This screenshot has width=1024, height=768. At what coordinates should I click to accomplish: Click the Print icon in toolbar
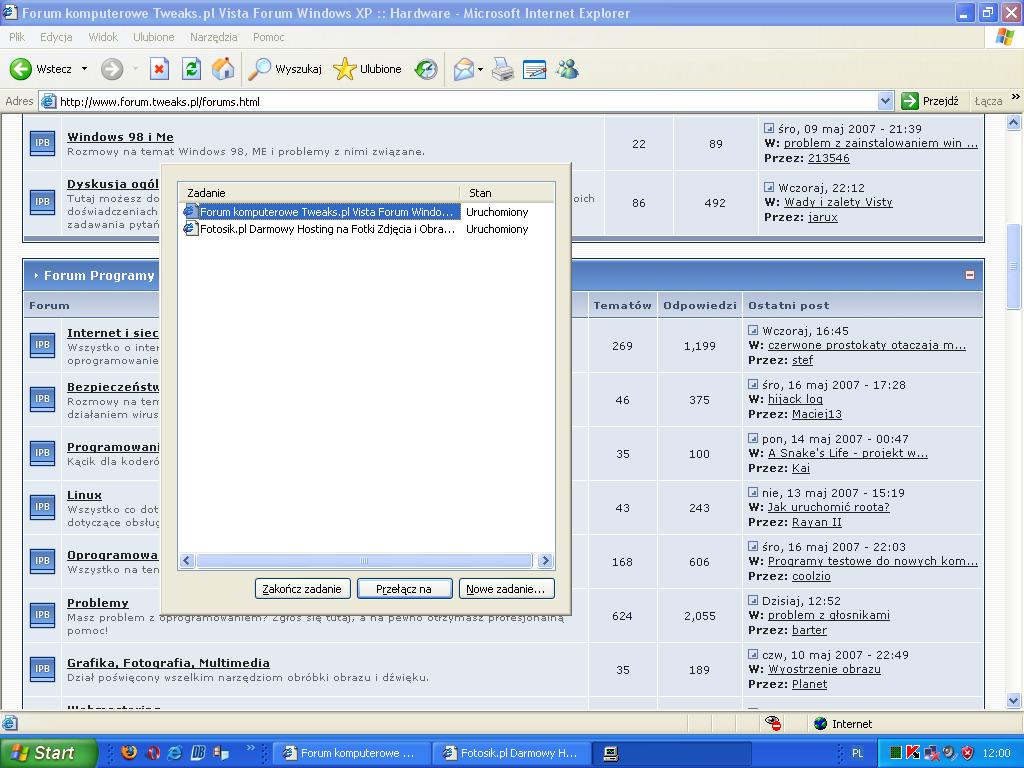[503, 69]
